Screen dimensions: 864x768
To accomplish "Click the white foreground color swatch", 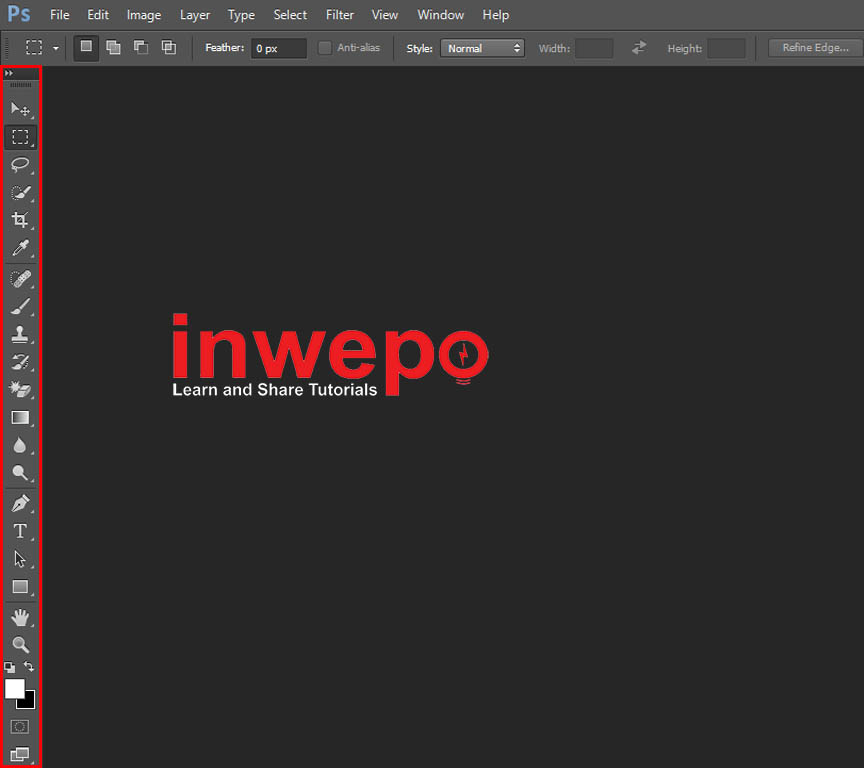I will [14, 688].
